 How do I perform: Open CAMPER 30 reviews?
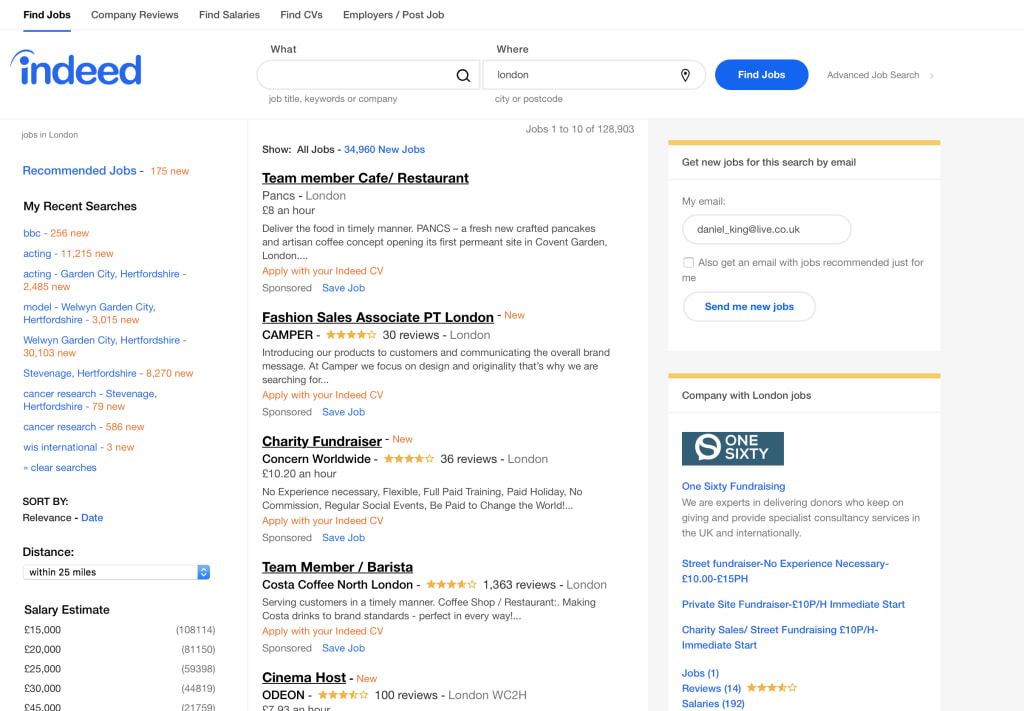(x=410, y=335)
